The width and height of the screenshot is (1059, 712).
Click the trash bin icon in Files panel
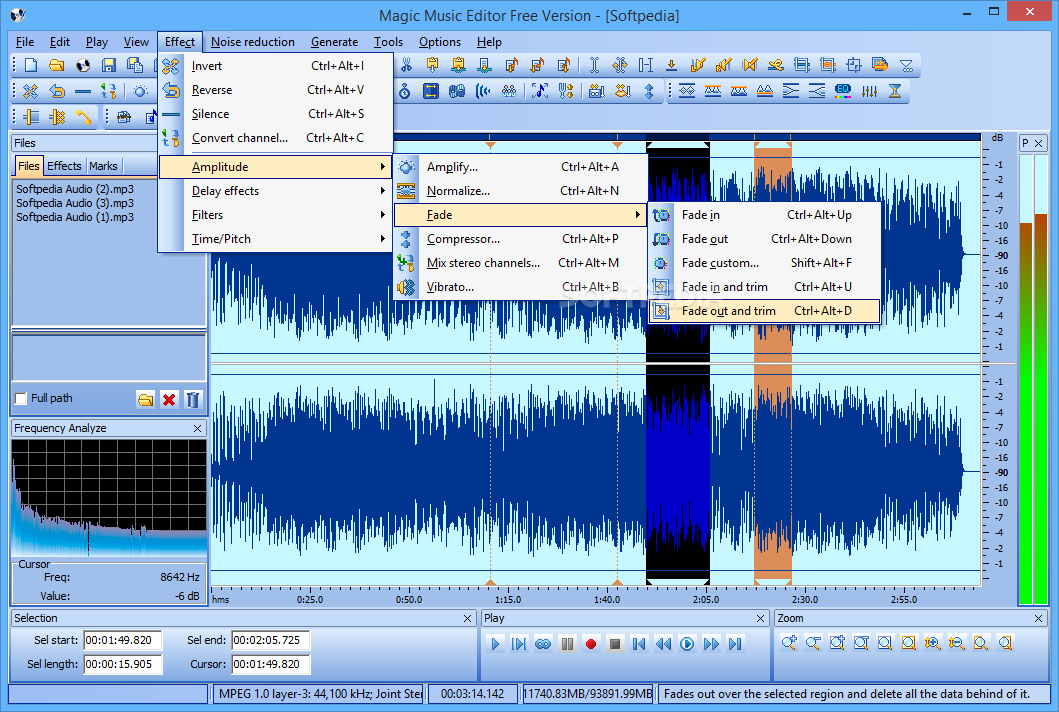coord(192,399)
